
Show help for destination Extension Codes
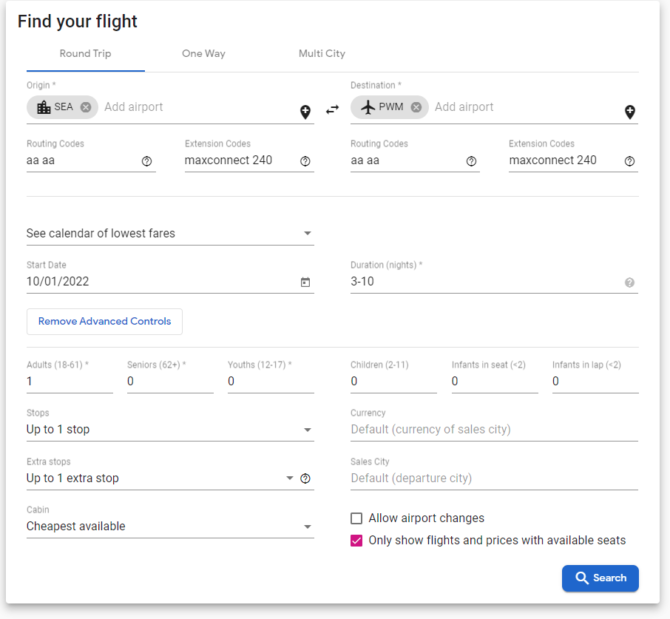click(x=629, y=161)
